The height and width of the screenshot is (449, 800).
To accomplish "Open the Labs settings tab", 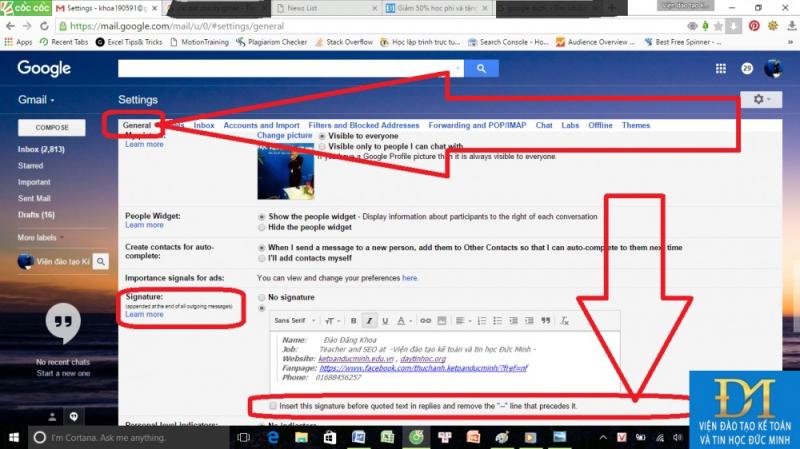I will pyautogui.click(x=570, y=125).
